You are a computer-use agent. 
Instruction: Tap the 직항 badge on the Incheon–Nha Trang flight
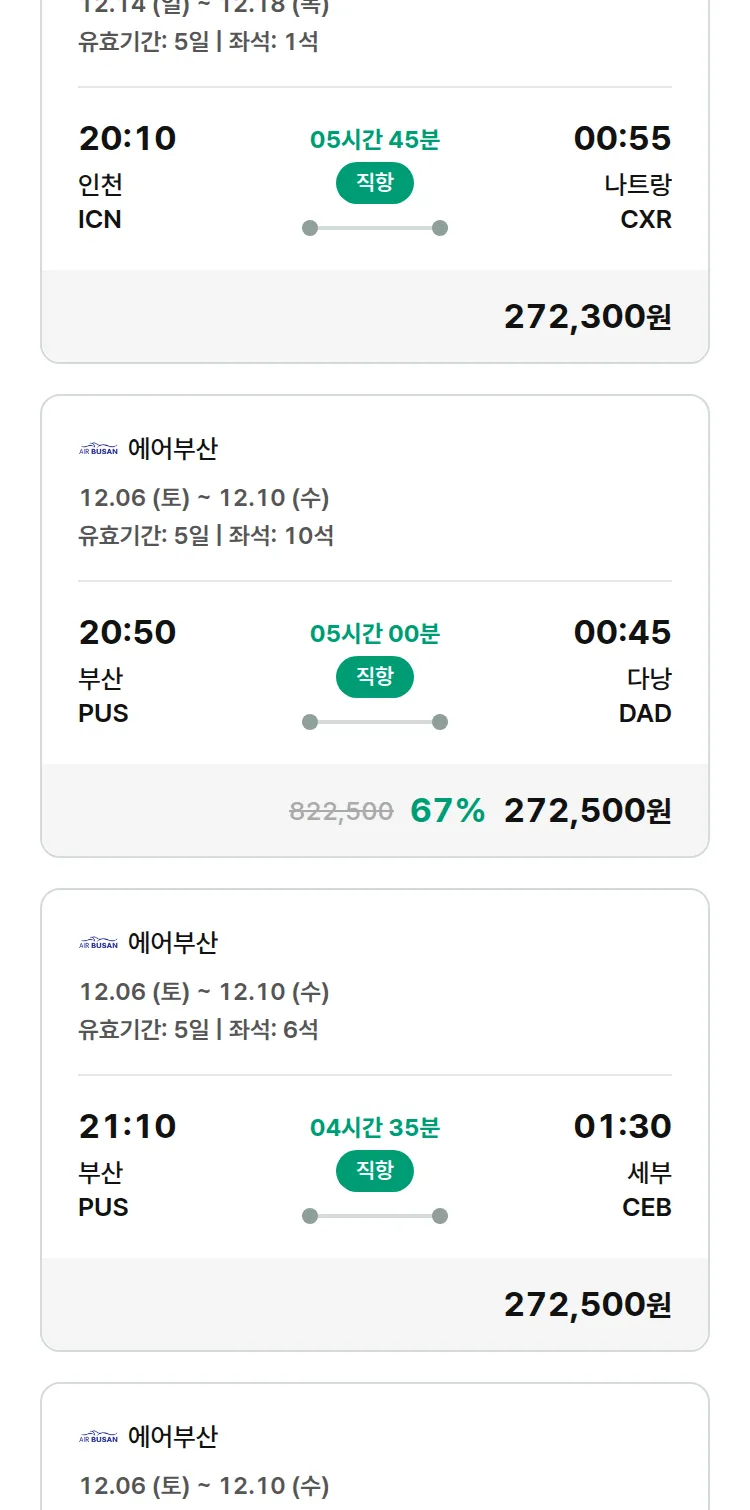pyautogui.click(x=375, y=183)
